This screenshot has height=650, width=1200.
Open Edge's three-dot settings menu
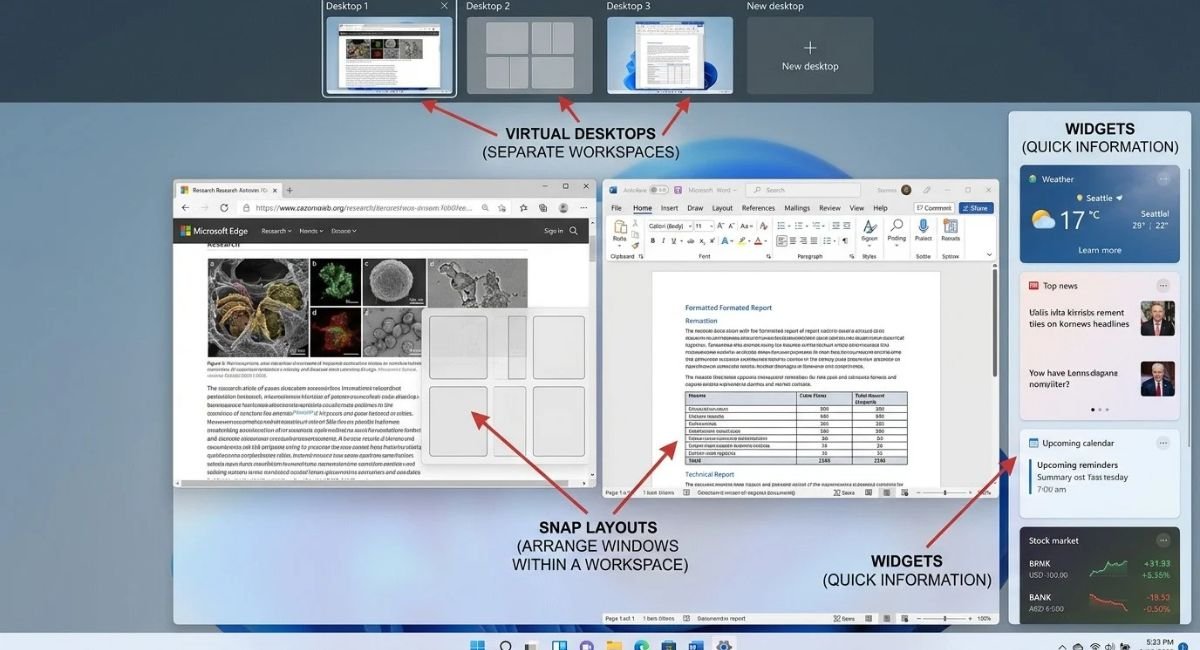click(584, 208)
